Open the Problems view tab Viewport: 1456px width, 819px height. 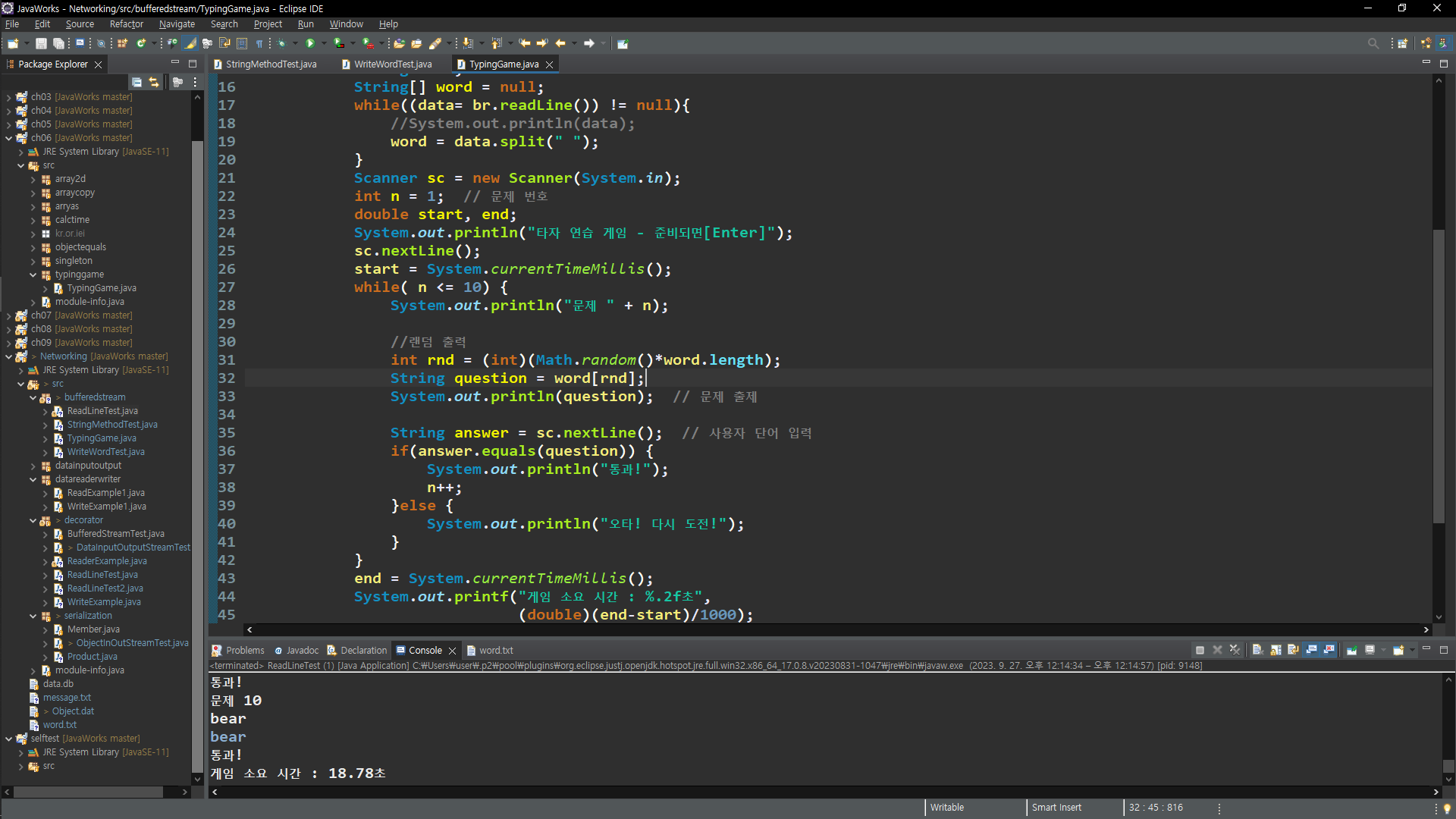[244, 650]
